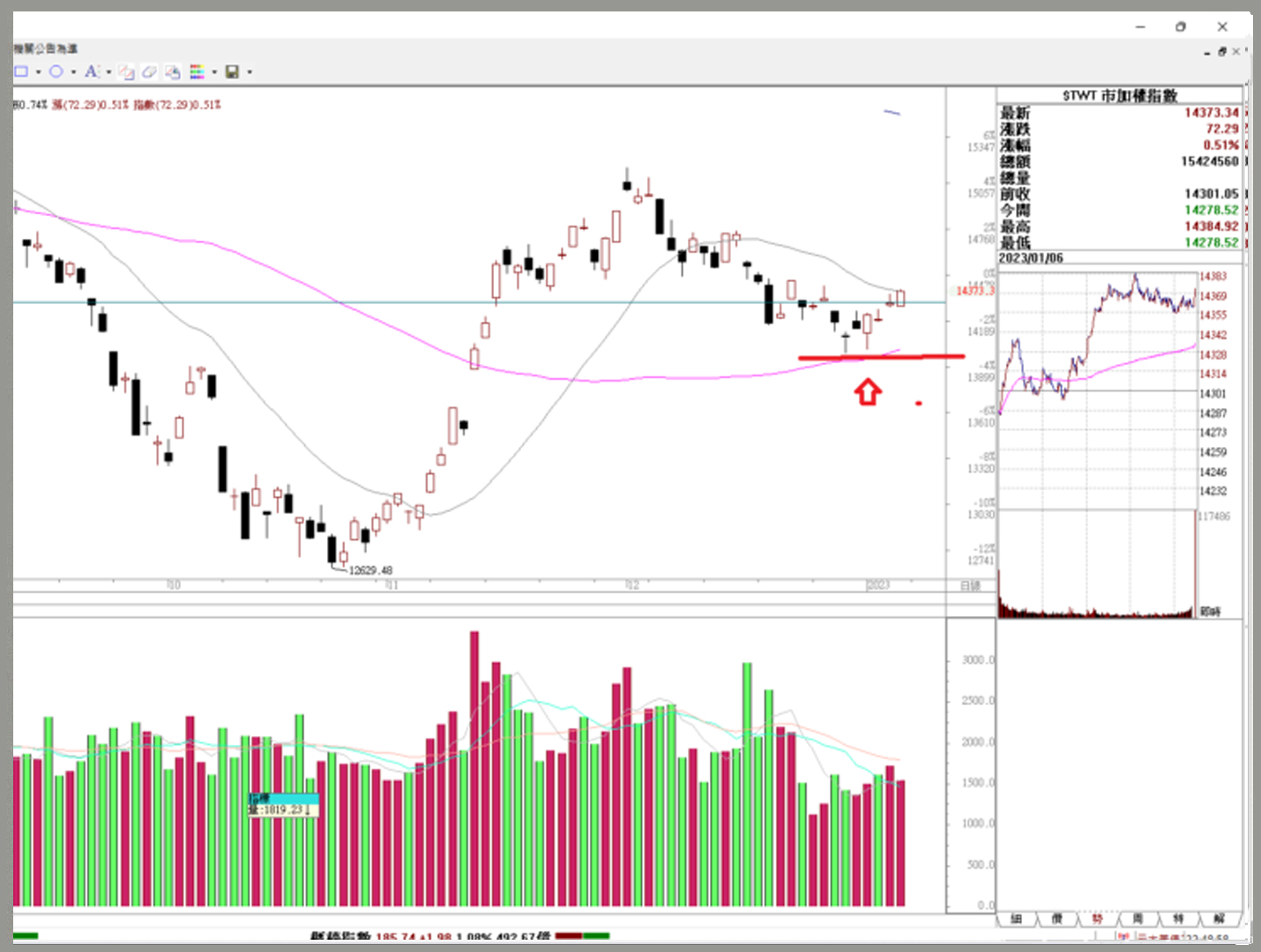Click the 14383 intraday axis label
Image resolution: width=1261 pixels, height=952 pixels.
click(1213, 277)
